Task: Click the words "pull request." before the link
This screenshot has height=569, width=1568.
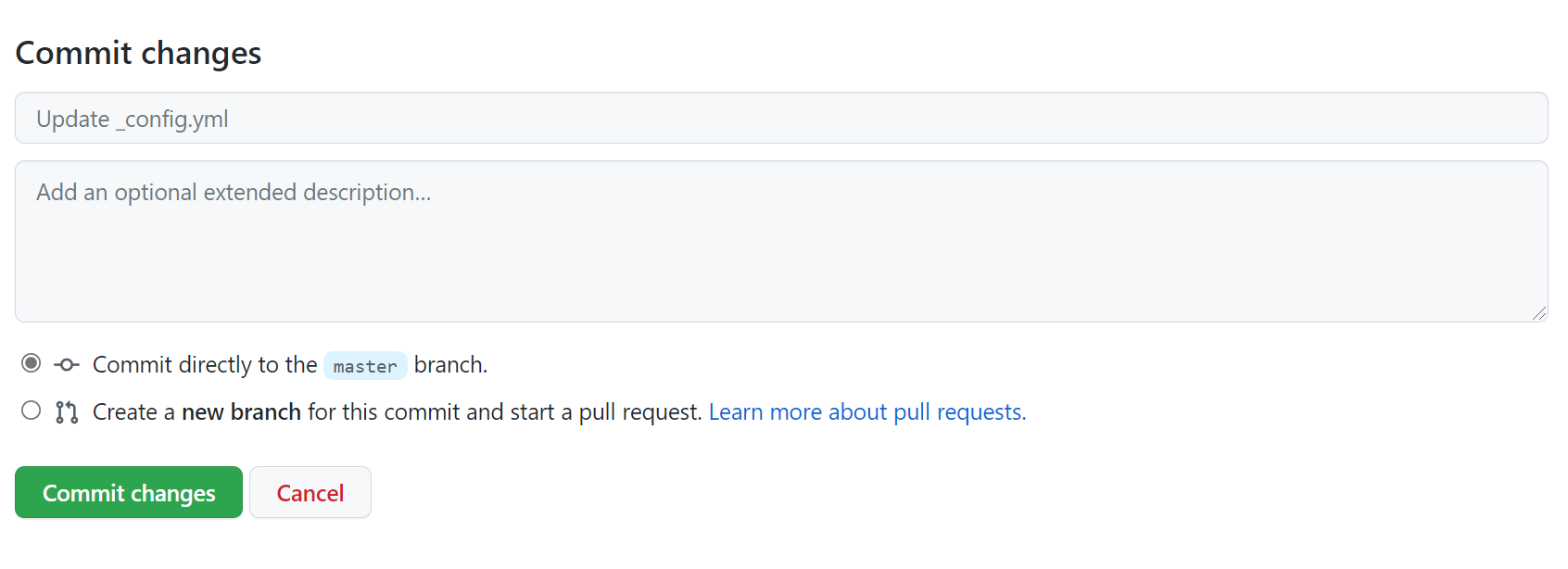Action: pos(640,411)
